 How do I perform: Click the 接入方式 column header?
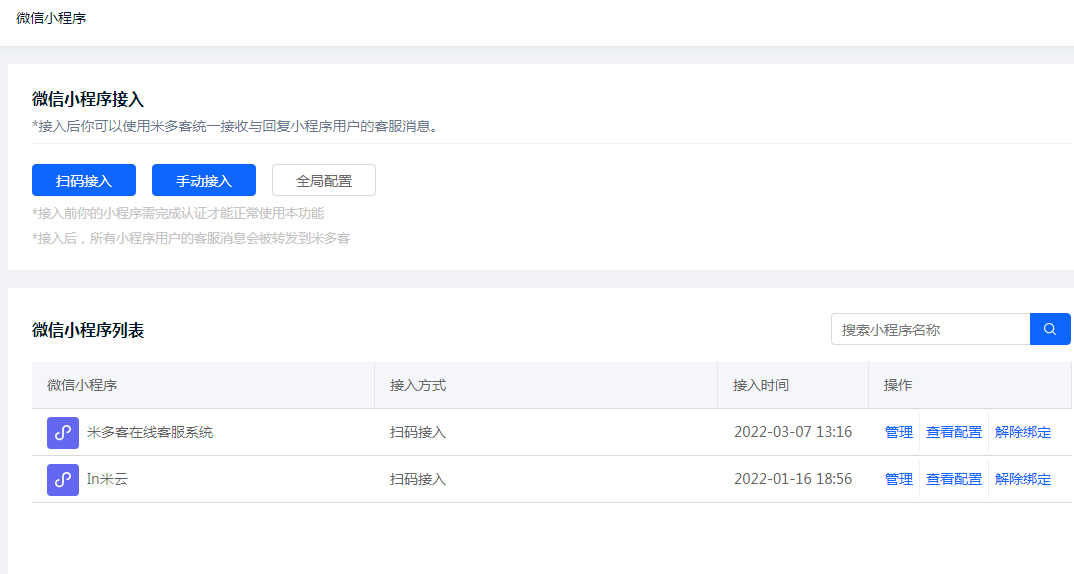pos(418,386)
